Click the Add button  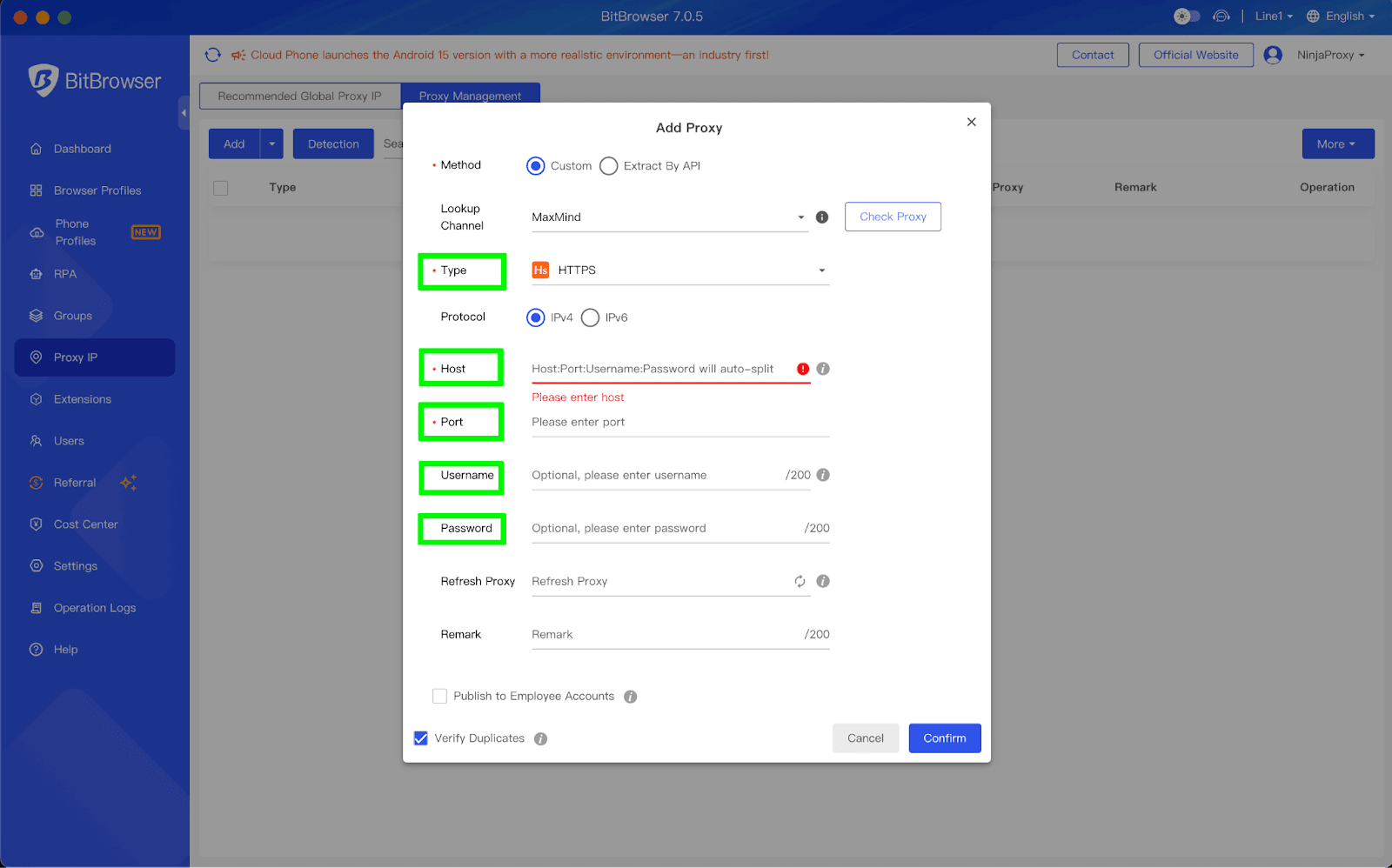click(x=234, y=144)
